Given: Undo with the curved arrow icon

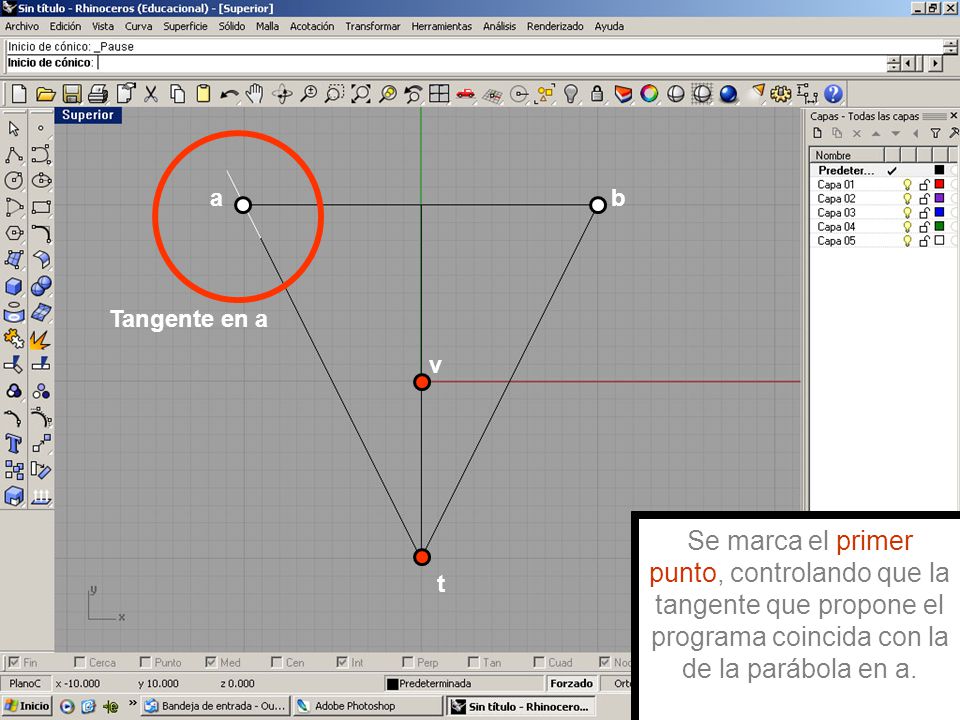Looking at the screenshot, I should 230,94.
